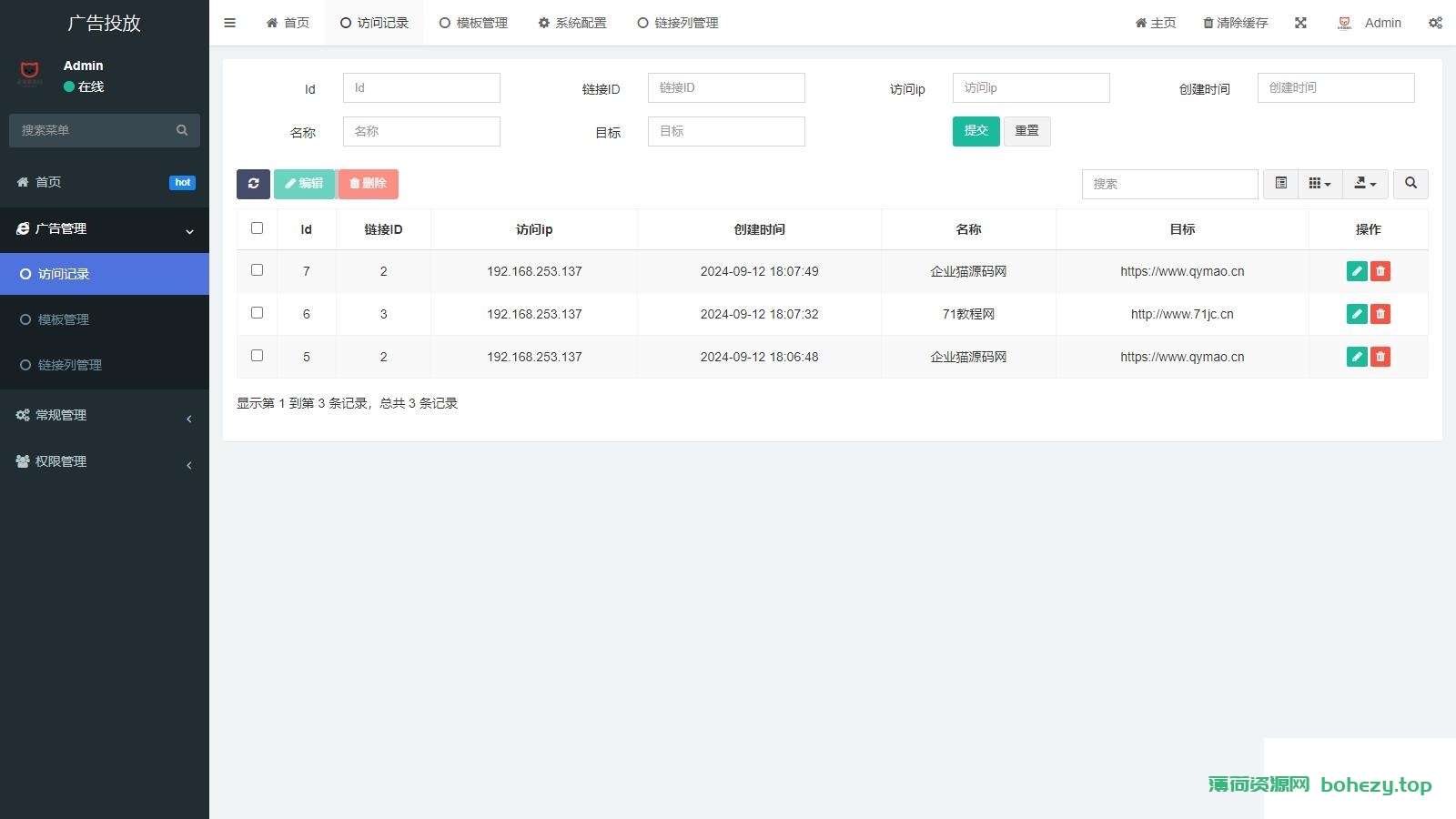This screenshot has height=819, width=1456.
Task: Enter fullscreen mode via the expand icon
Action: click(1300, 23)
